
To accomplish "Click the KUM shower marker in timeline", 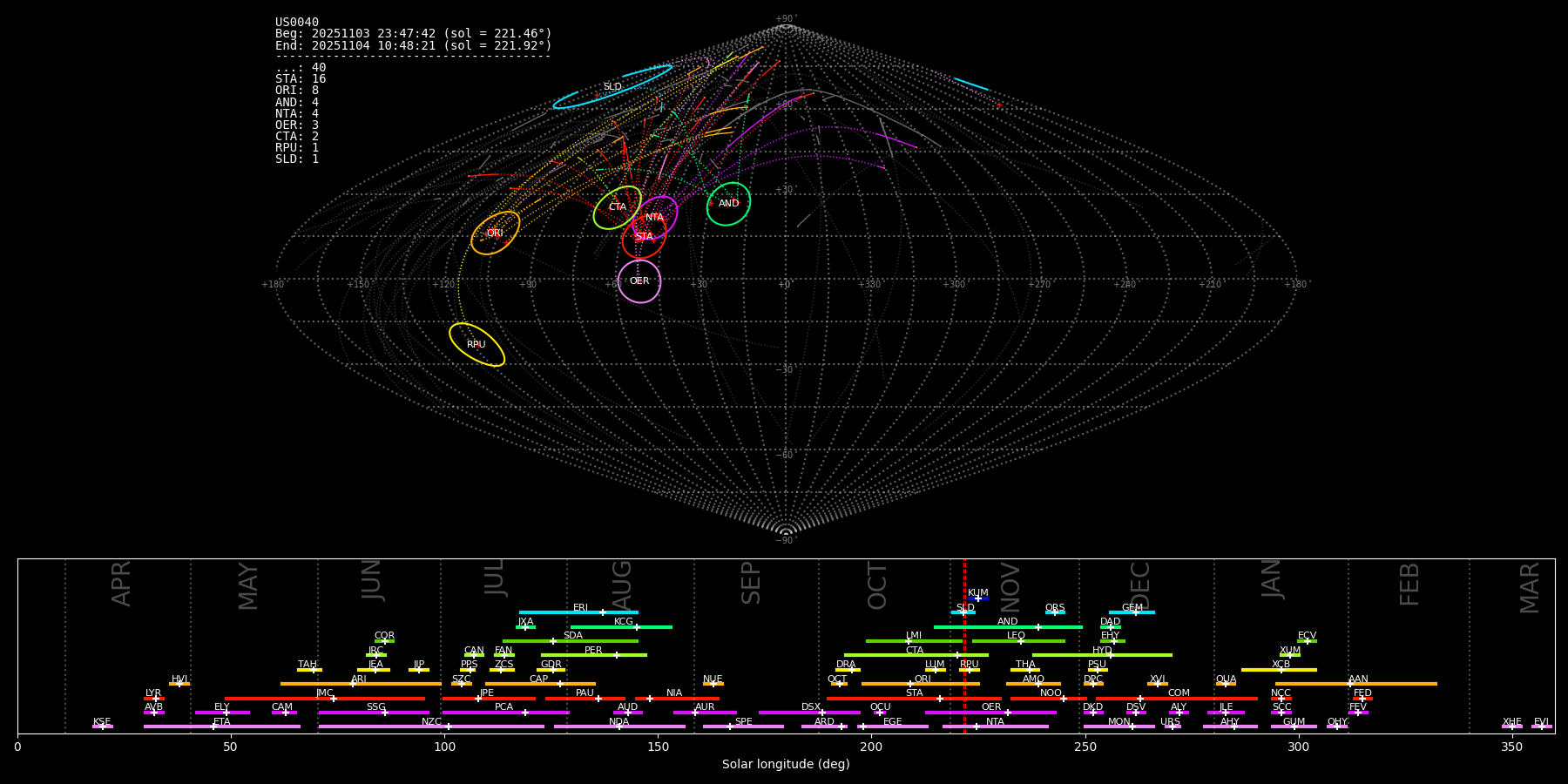I will [977, 598].
